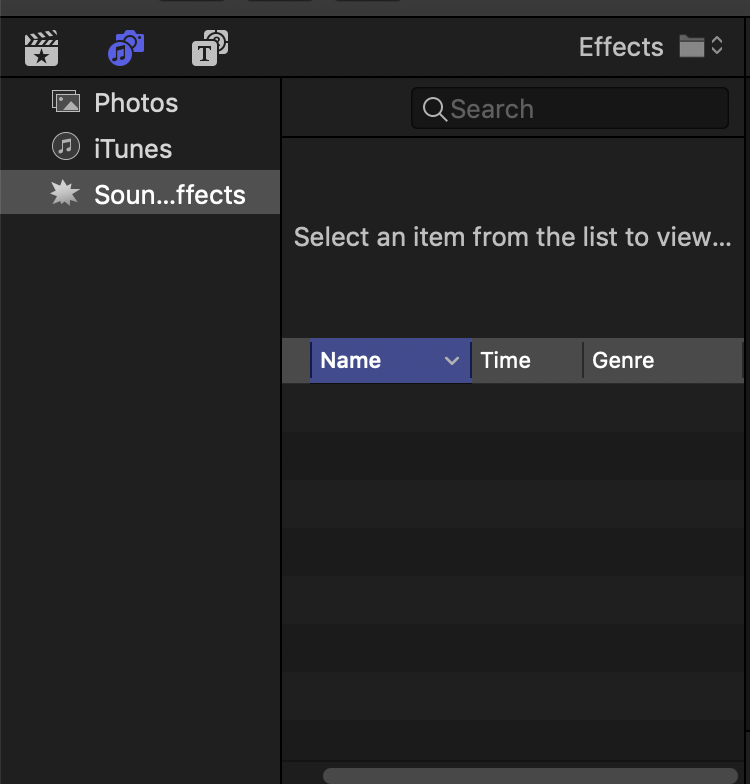Click the music note icon beside iTunes
The width and height of the screenshot is (750, 784).
click(x=66, y=148)
